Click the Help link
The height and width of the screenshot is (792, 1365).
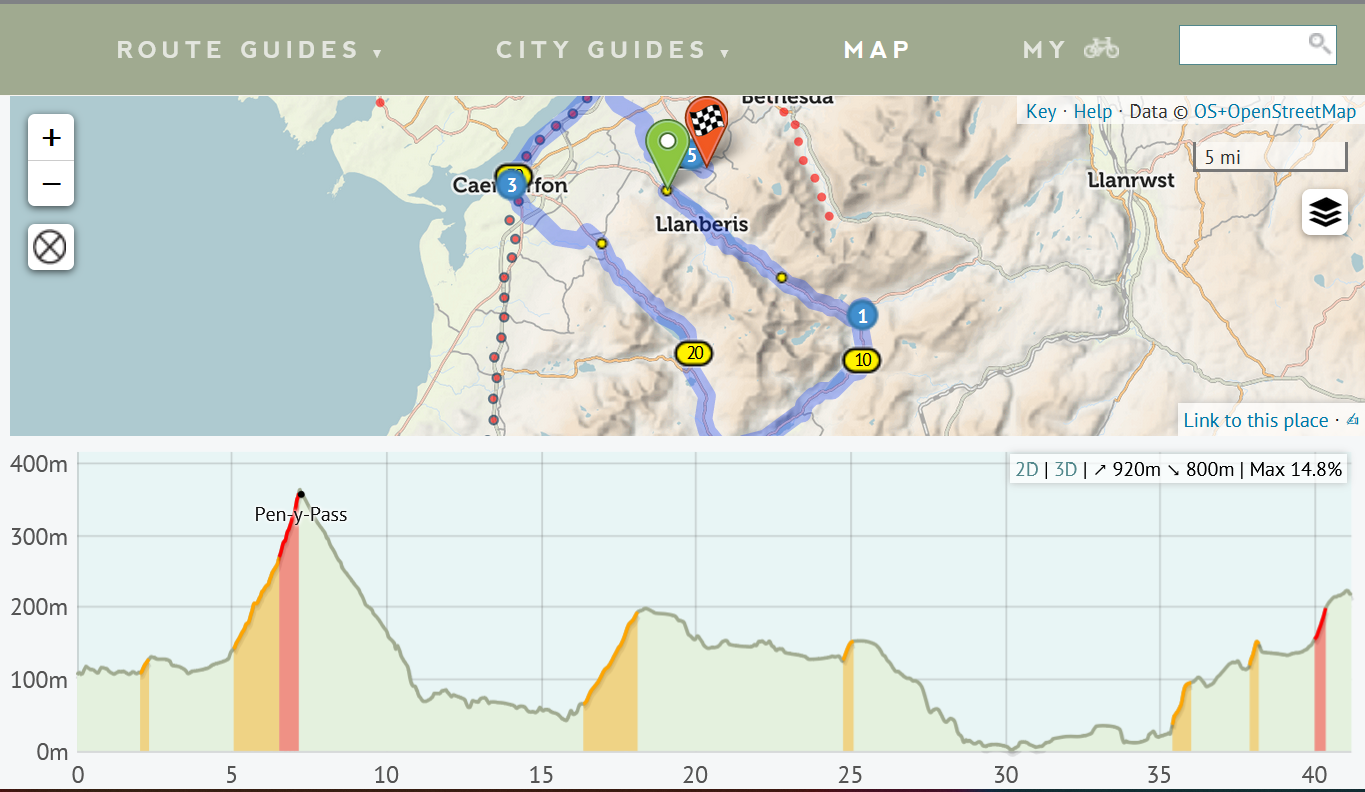pos(1092,111)
